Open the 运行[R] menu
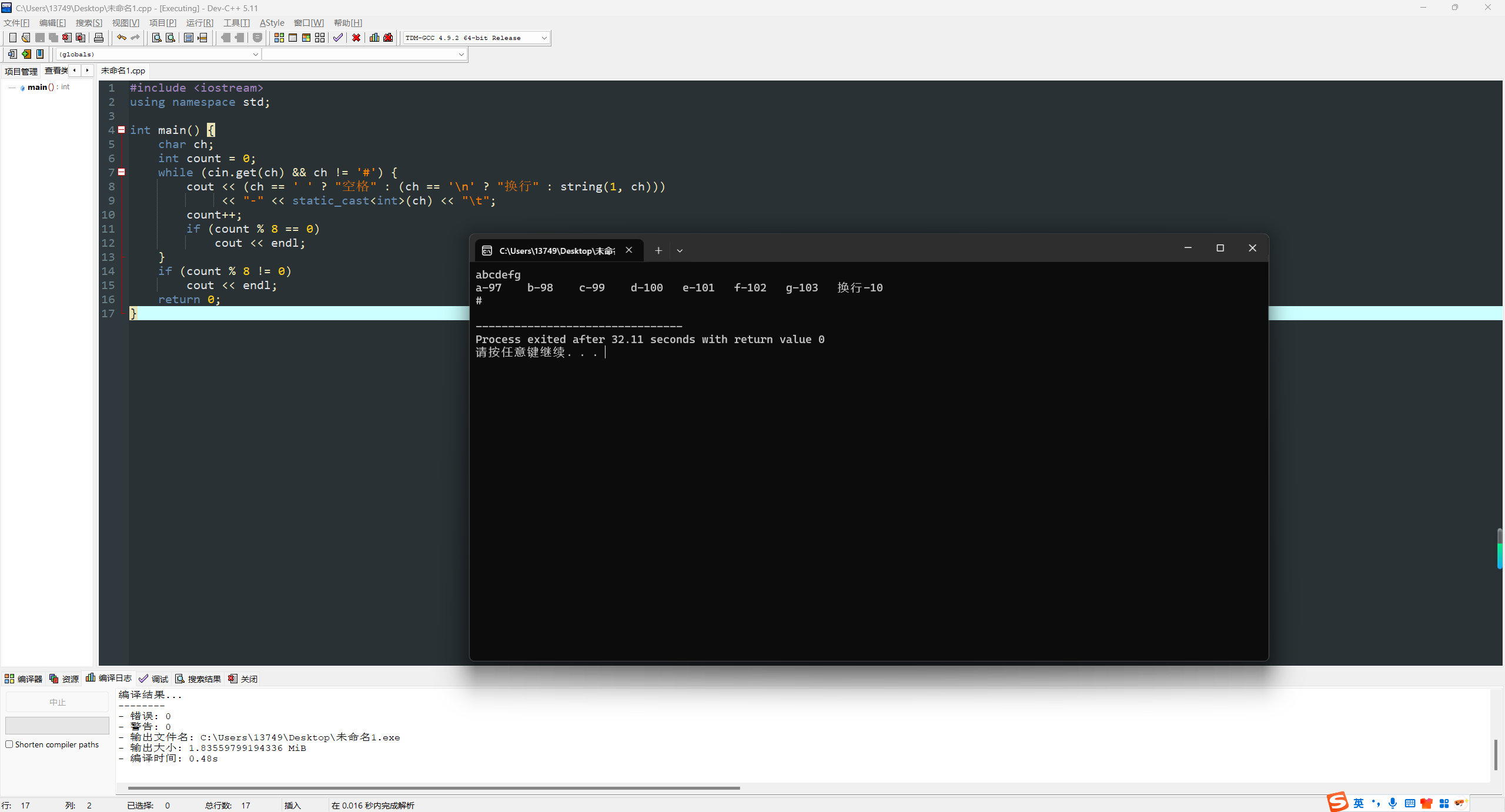The image size is (1505, 812). point(199,23)
